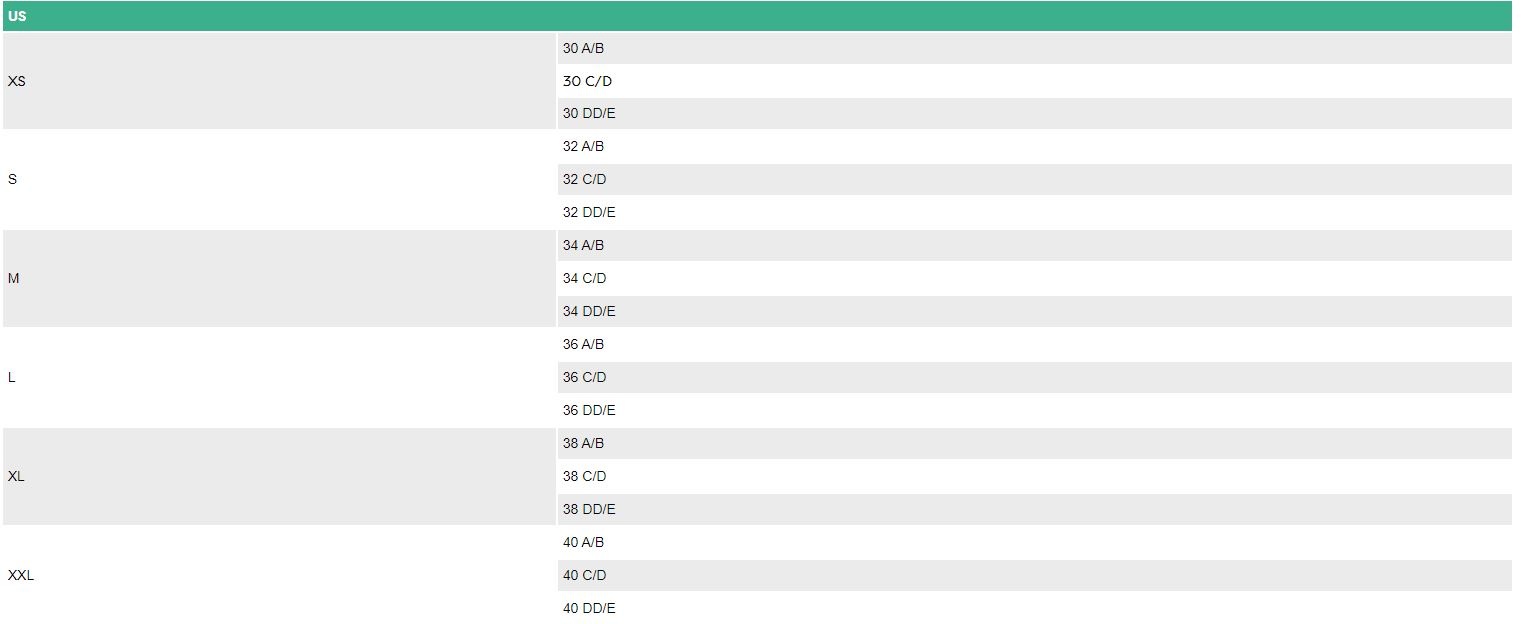Click the 30 C/D cell
This screenshot has height=624, width=1522.
[1035, 81]
